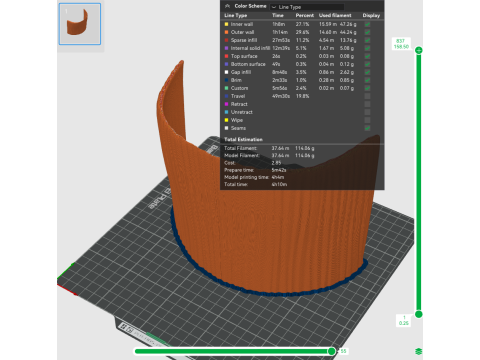Select the Outer wall row label
Image resolution: width=480 pixels, height=360 pixels.
click(242, 32)
